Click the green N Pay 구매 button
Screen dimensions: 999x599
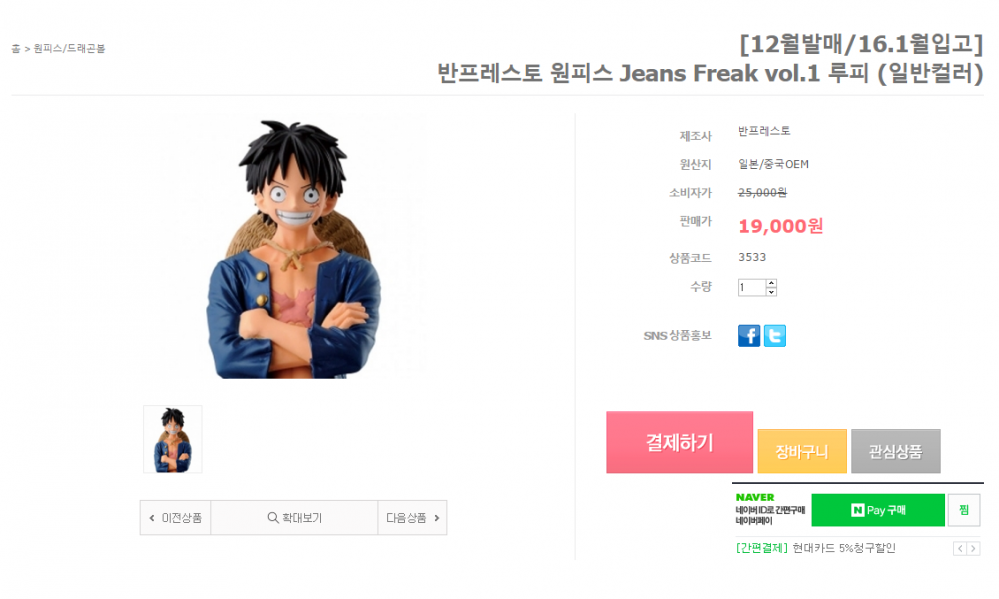point(878,510)
